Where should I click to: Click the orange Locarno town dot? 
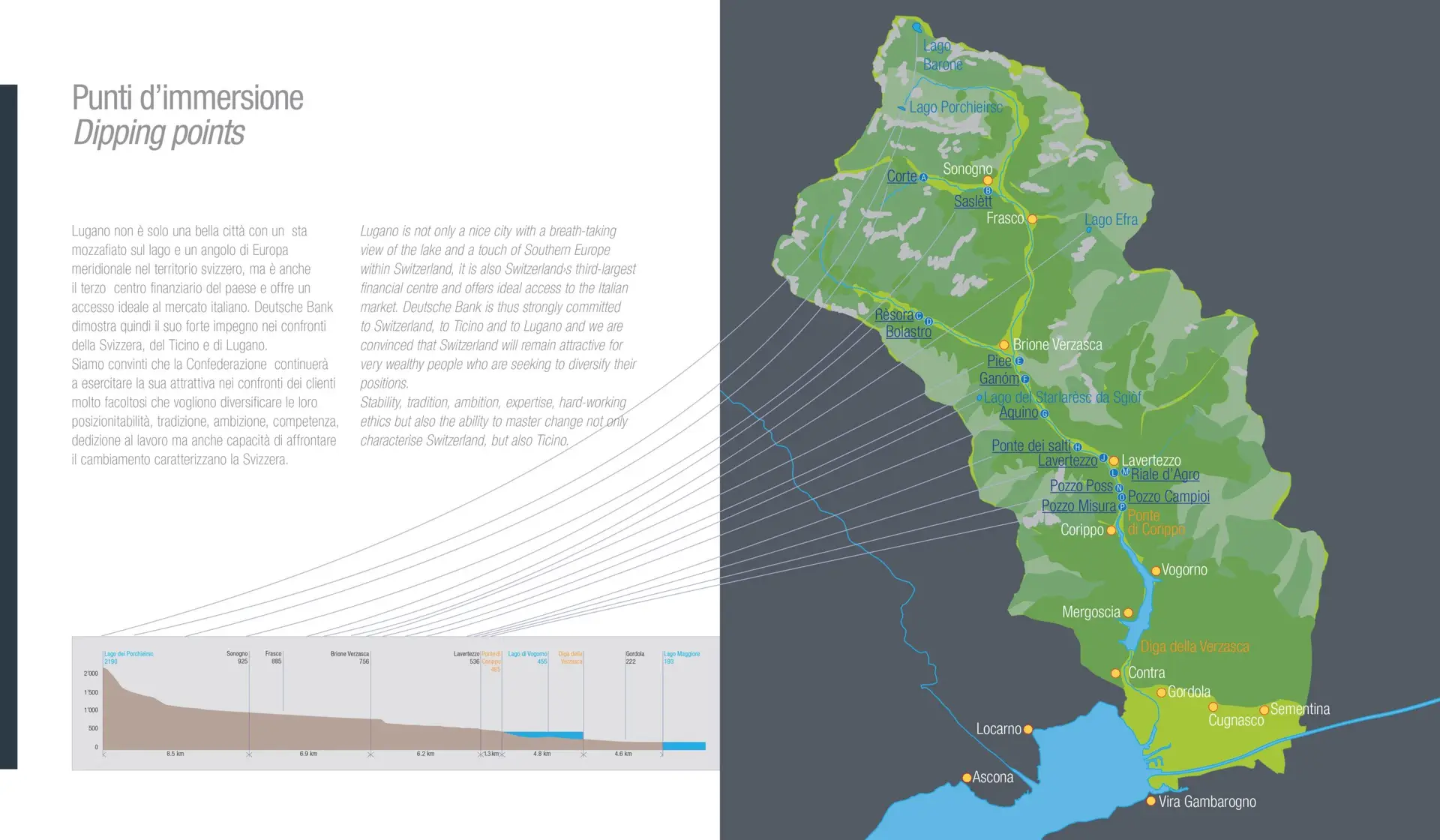1028,729
